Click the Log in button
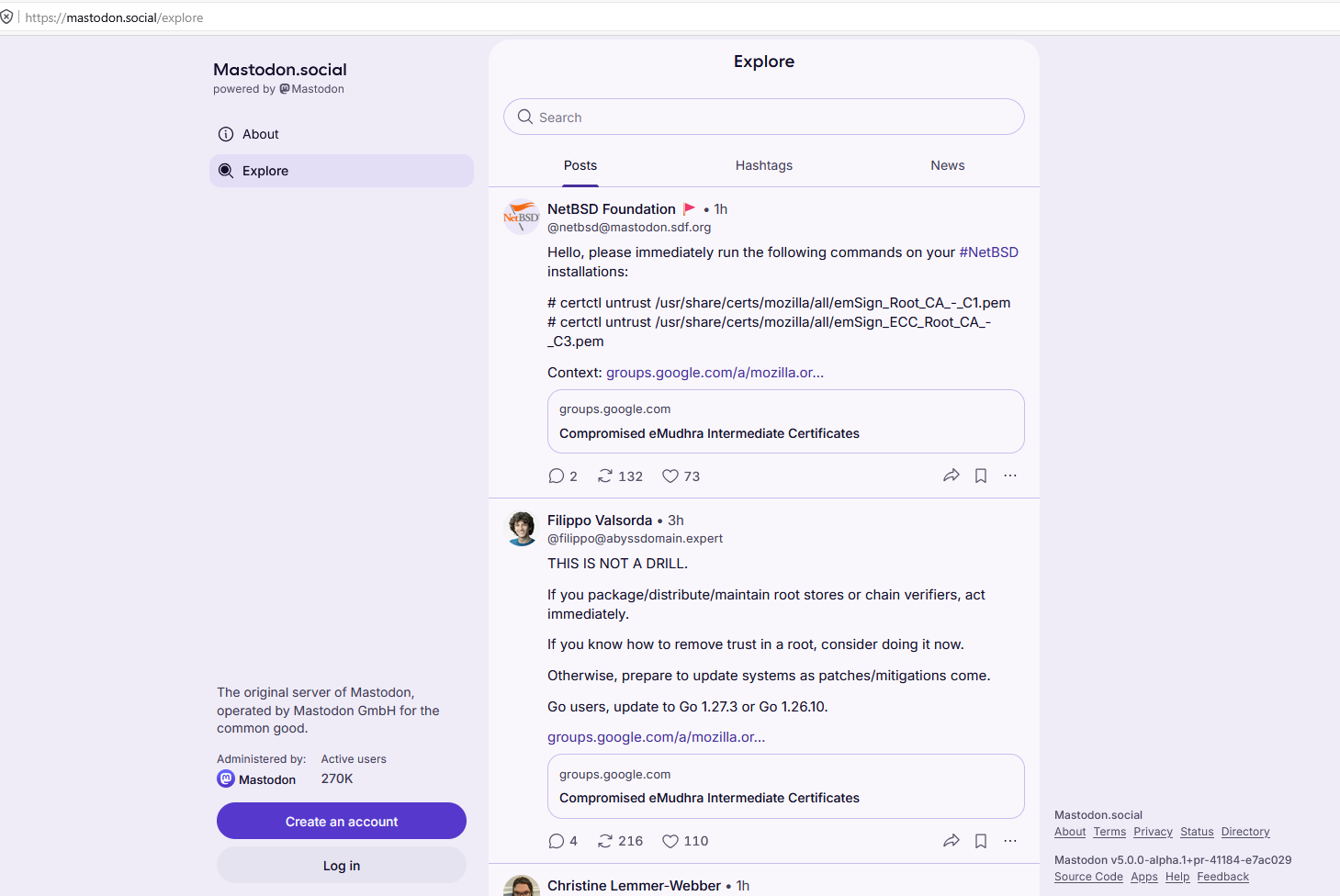Screen dimensions: 1340x896 click(342, 865)
